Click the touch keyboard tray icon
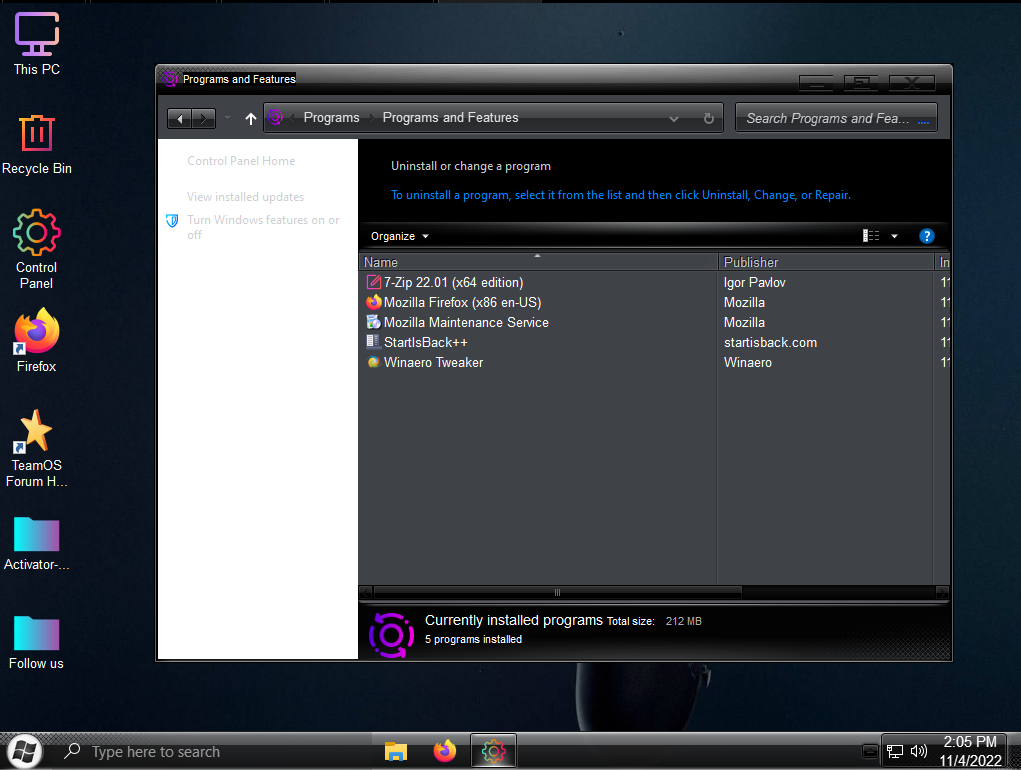Screen dimensions: 1021x770 870,752
